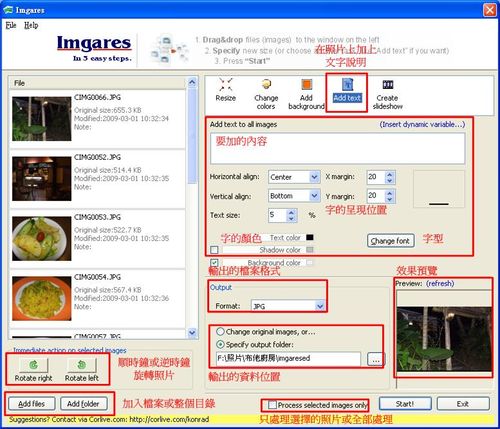Click the X margin number field
Screen dimensions: 500x429
pyautogui.click(x=376, y=177)
